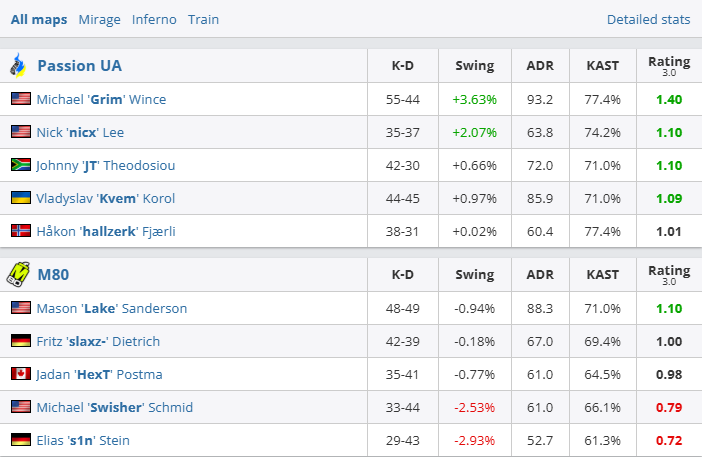The height and width of the screenshot is (457, 702).
Task: Click the M80 team logo icon
Action: pos(18,275)
